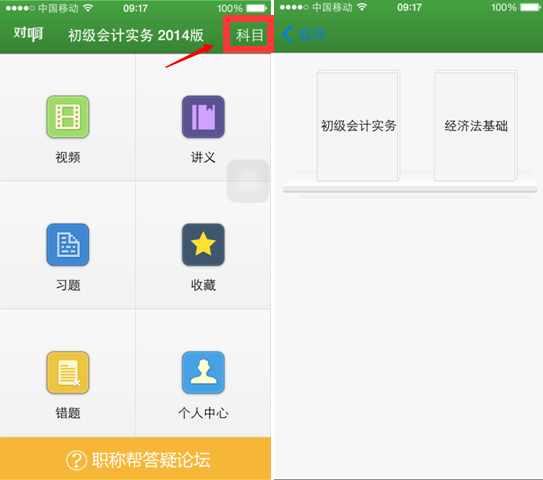This screenshot has width=543, height=480.
Task: Open the 个人中心 profile icon
Action: pyautogui.click(x=203, y=372)
